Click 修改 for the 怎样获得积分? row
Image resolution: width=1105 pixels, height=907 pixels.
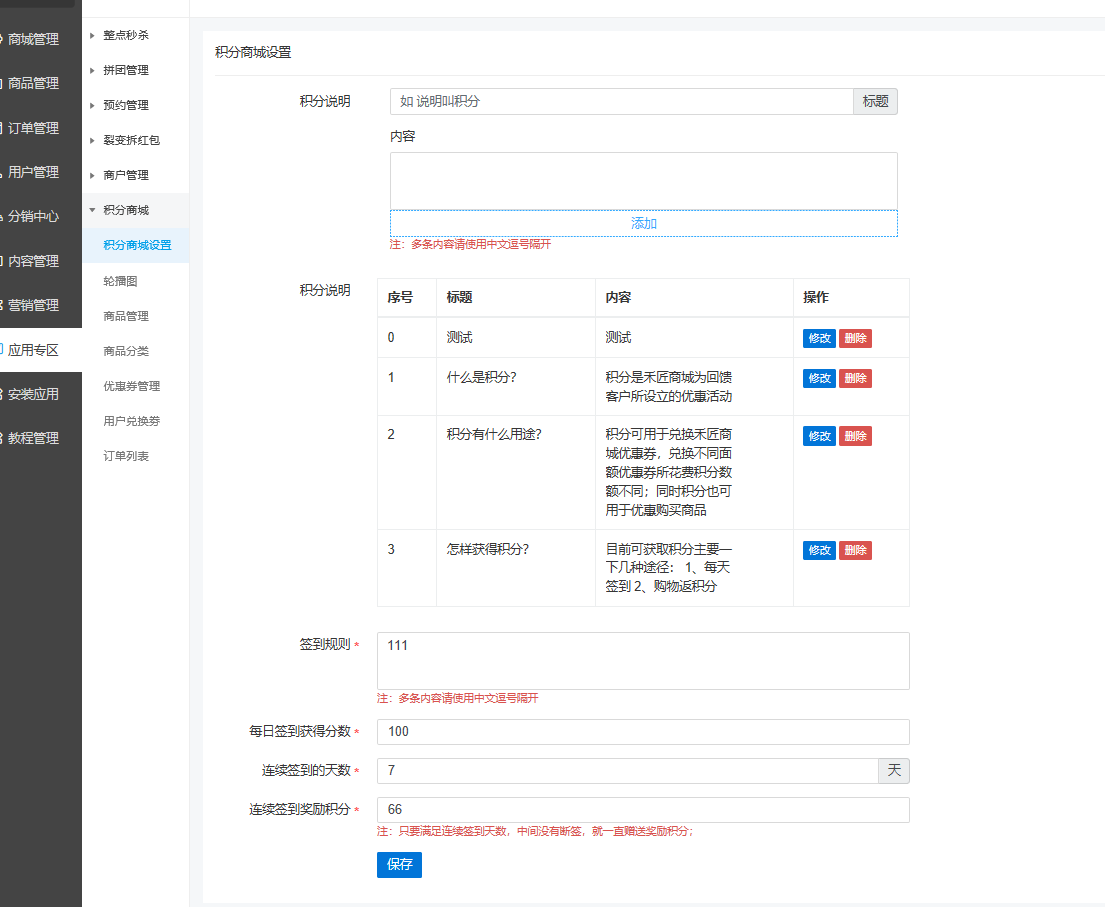click(x=819, y=550)
